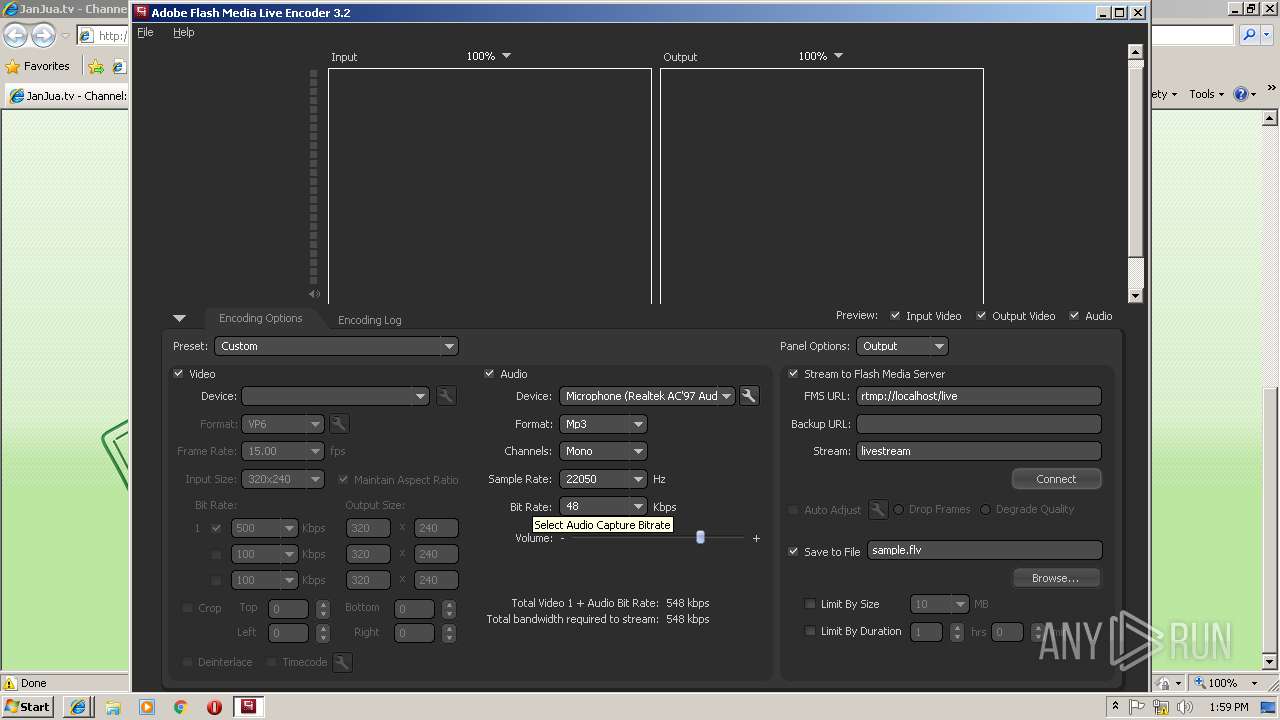Toggle Output Video preview checkbox
The width and height of the screenshot is (1280, 720).
(982, 316)
